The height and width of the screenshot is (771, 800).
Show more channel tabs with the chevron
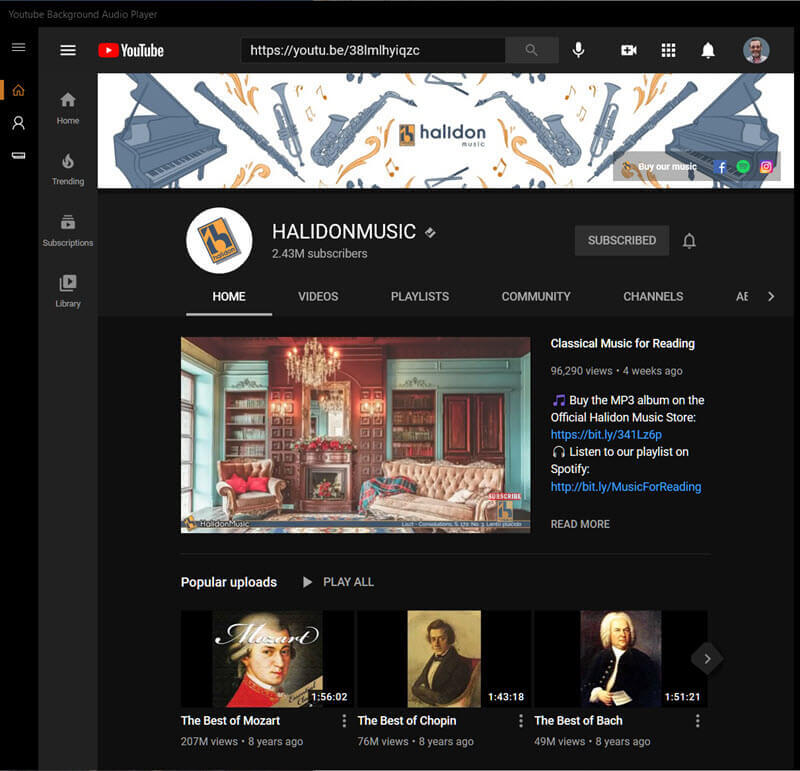point(771,296)
